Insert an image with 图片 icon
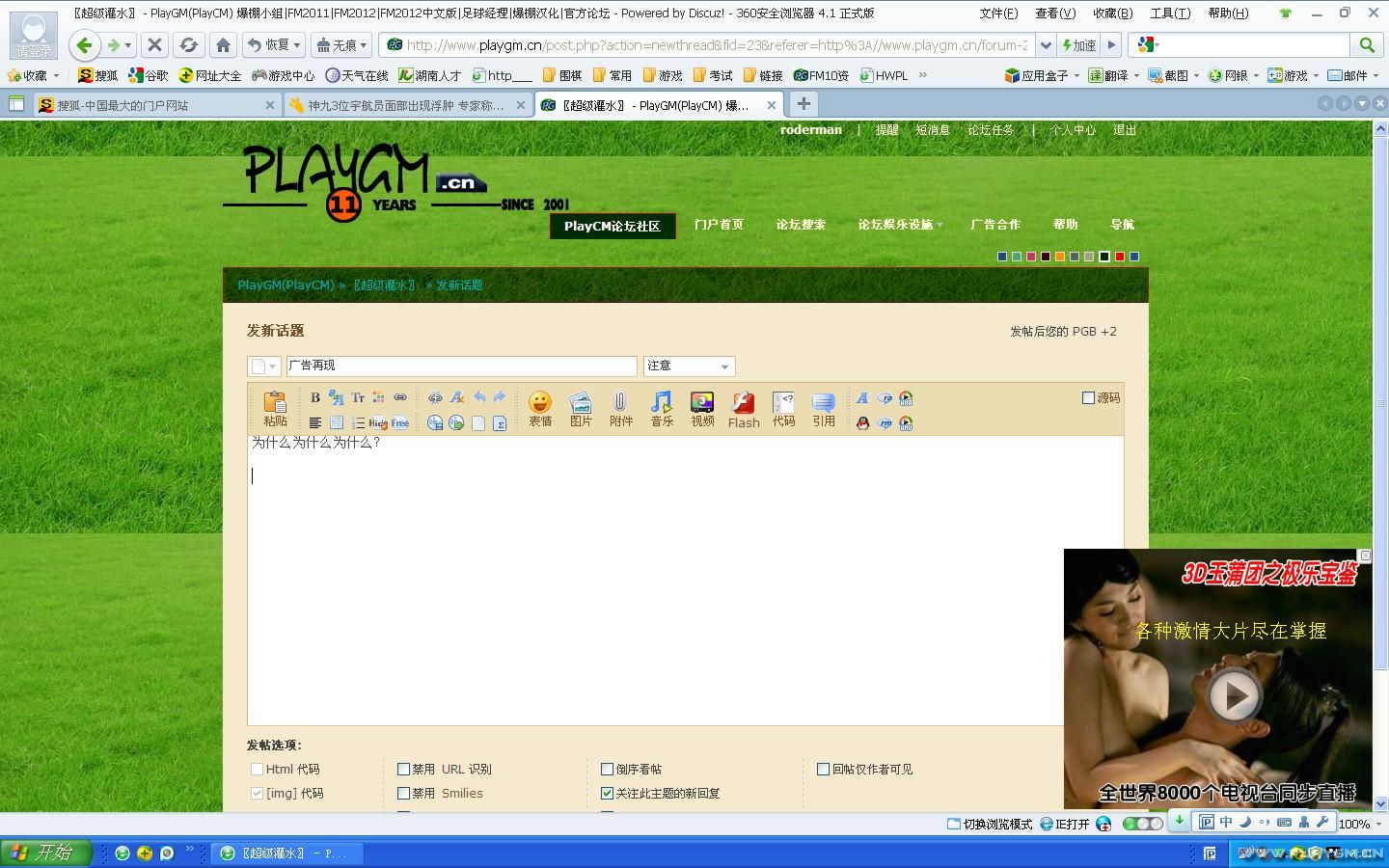1389x868 pixels. tap(581, 408)
